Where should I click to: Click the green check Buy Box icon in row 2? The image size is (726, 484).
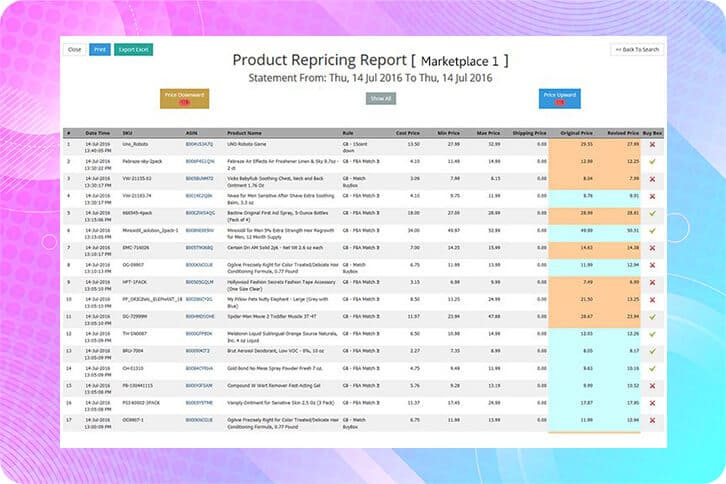click(652, 162)
